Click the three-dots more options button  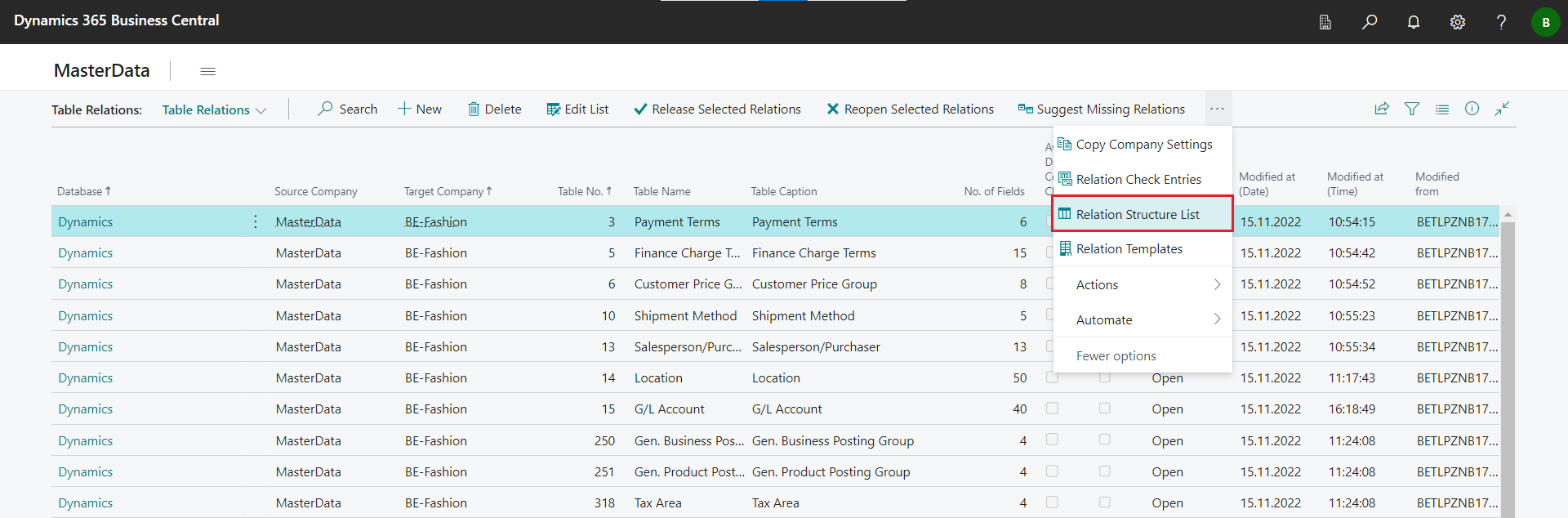[1217, 109]
